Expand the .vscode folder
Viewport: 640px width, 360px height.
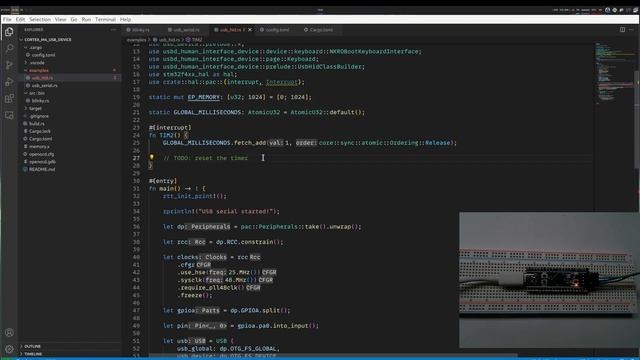pos(37,62)
